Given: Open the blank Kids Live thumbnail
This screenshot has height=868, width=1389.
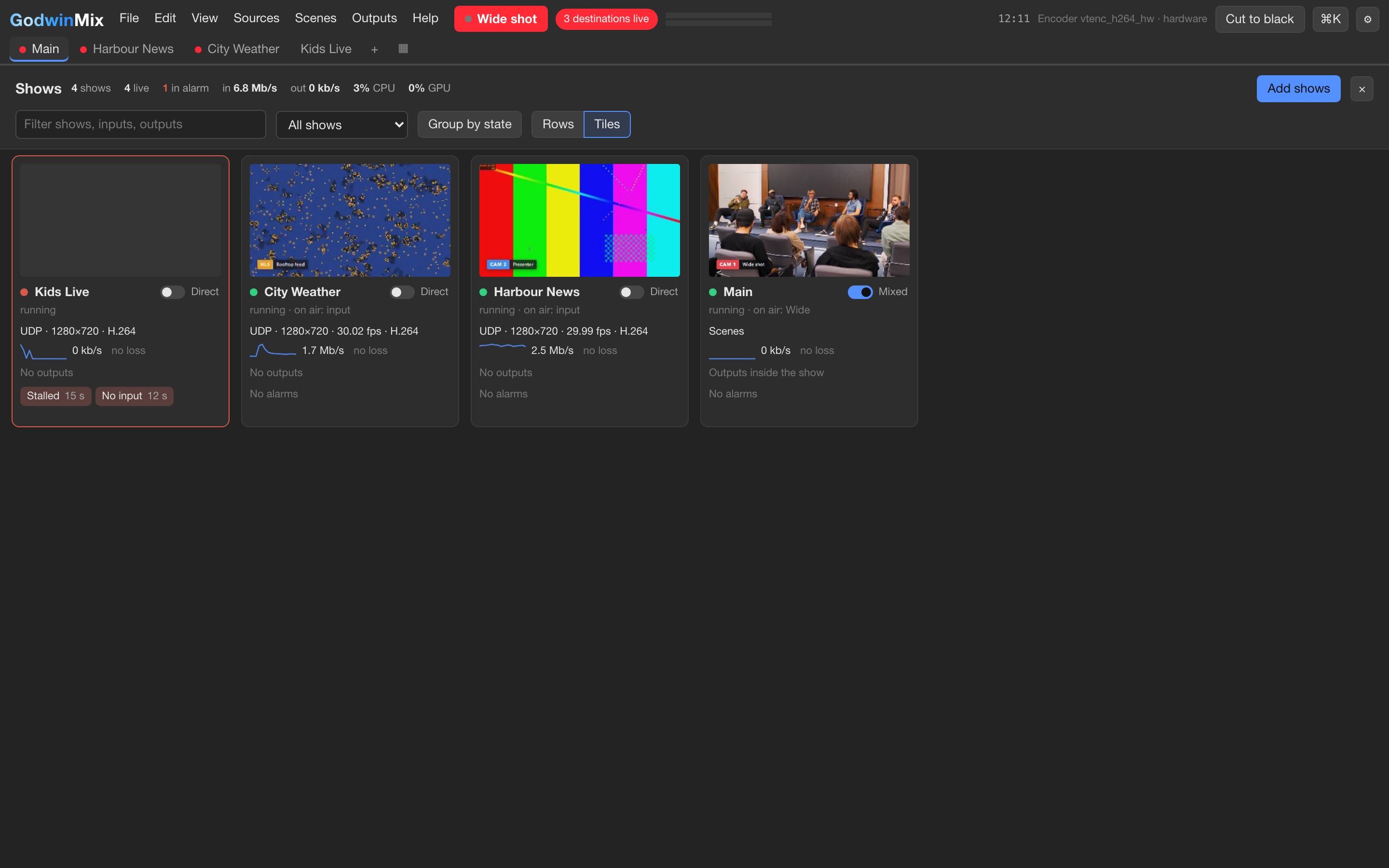Looking at the screenshot, I should (121, 220).
